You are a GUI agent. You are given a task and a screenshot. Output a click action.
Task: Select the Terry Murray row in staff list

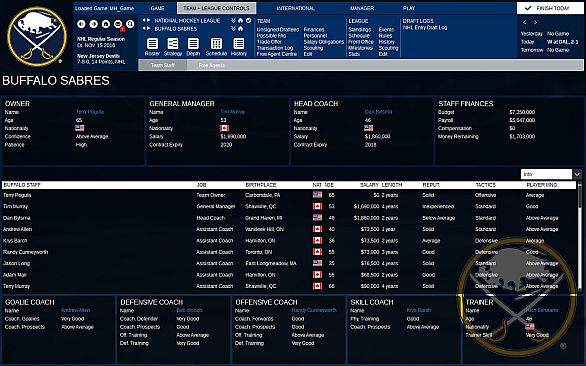coord(289,286)
